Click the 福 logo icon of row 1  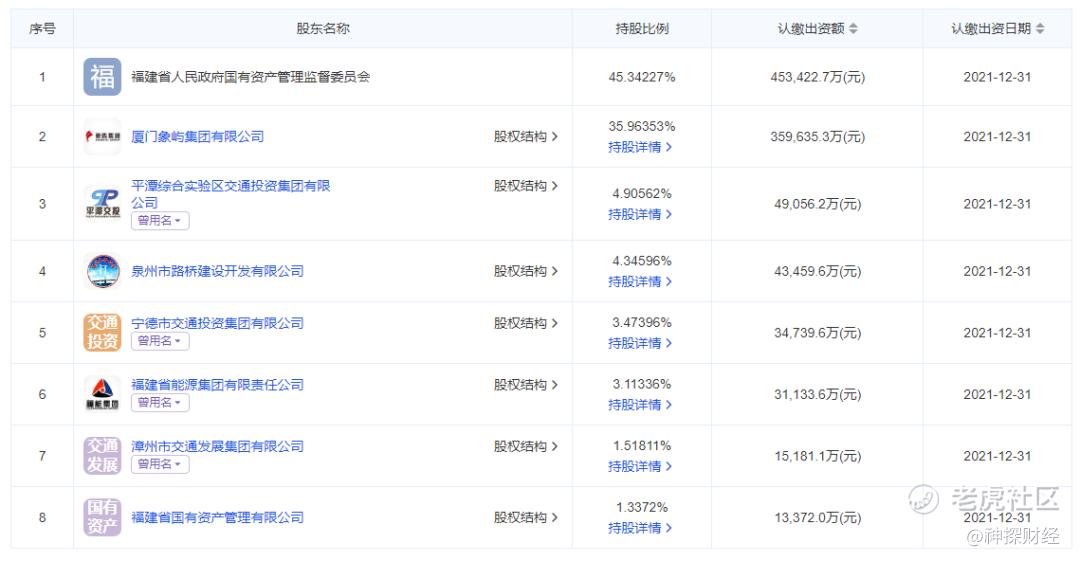102,76
